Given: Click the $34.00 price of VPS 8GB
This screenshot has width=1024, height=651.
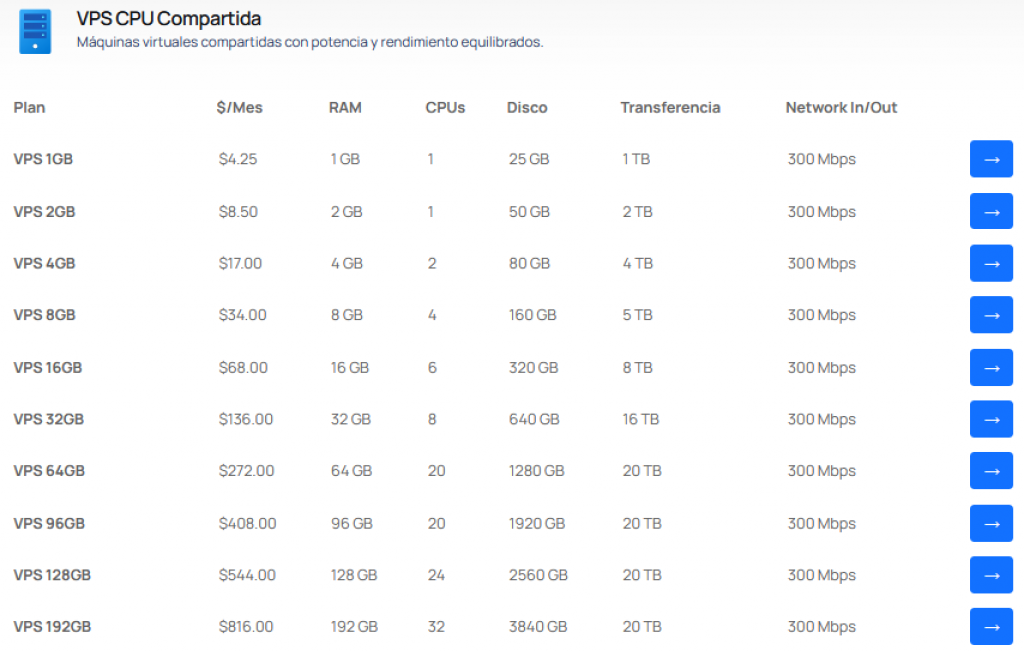Looking at the screenshot, I should (x=242, y=315).
